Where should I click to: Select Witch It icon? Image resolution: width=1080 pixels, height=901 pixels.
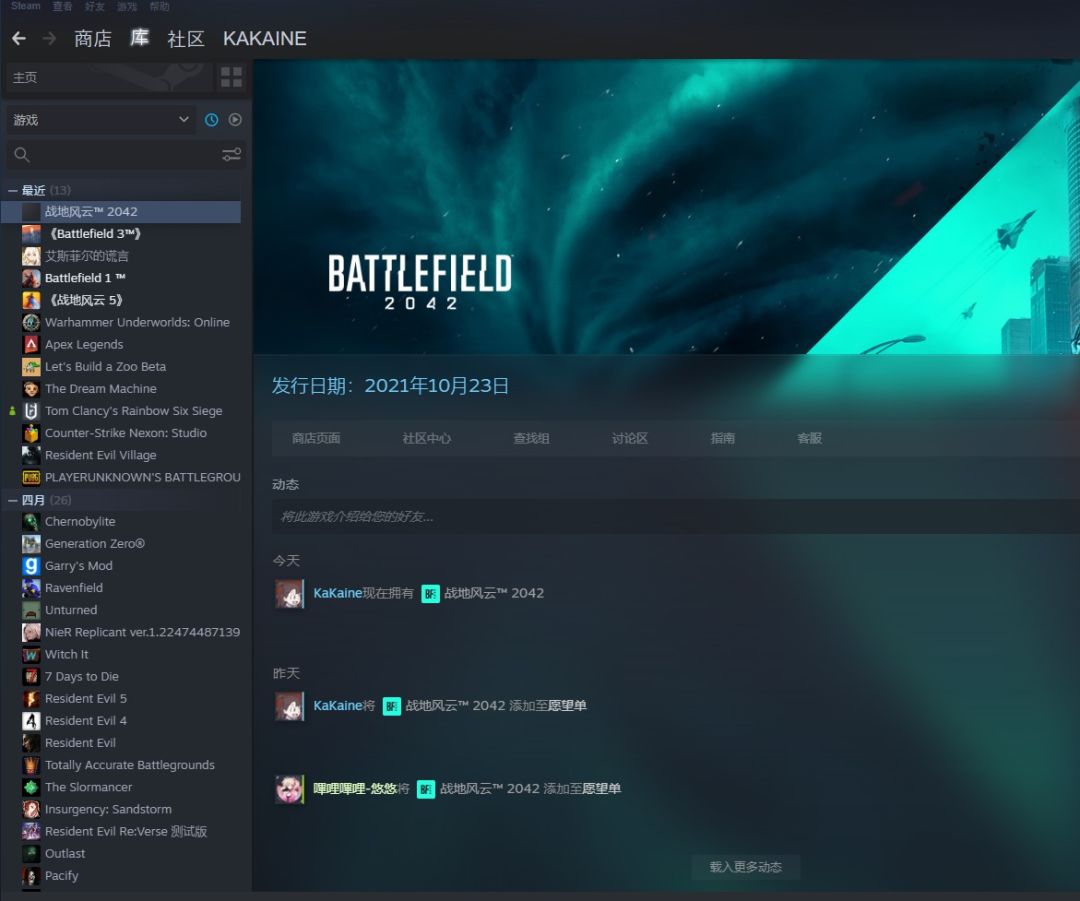(x=31, y=654)
